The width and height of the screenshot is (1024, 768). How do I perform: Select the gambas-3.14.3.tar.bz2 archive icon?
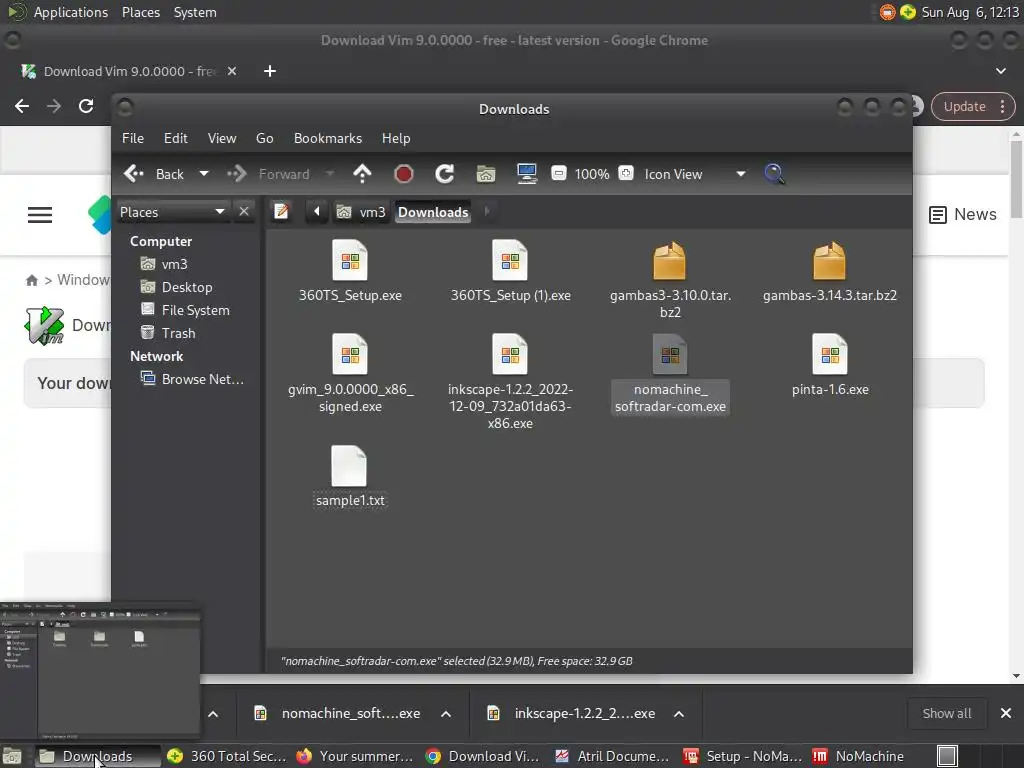point(829,261)
